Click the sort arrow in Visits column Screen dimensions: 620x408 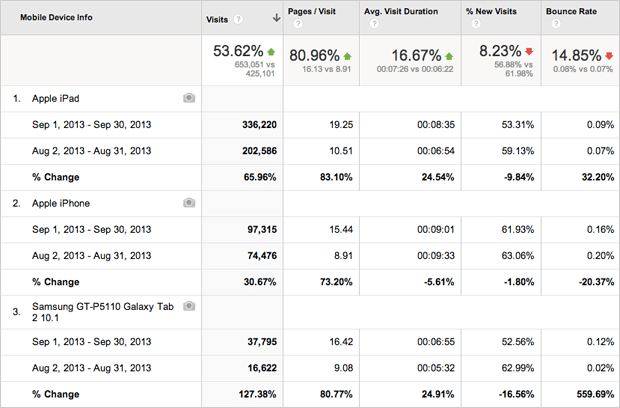click(x=275, y=18)
